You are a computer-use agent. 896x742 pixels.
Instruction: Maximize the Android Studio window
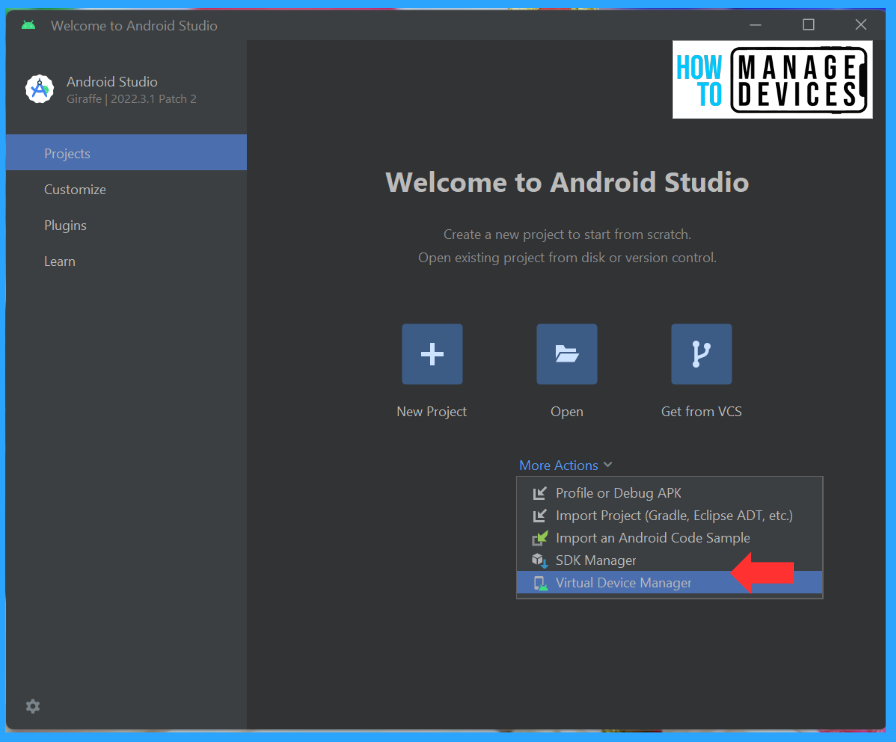[808, 25]
